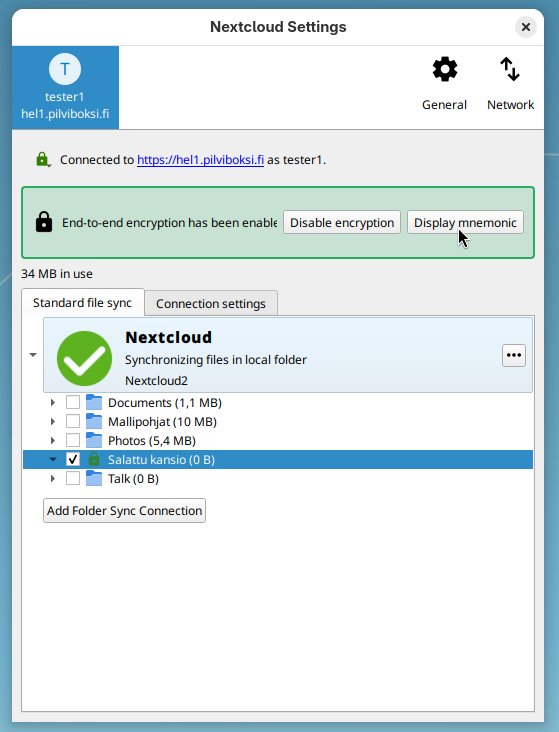
Task: Click the Documents folder icon
Action: 94,402
